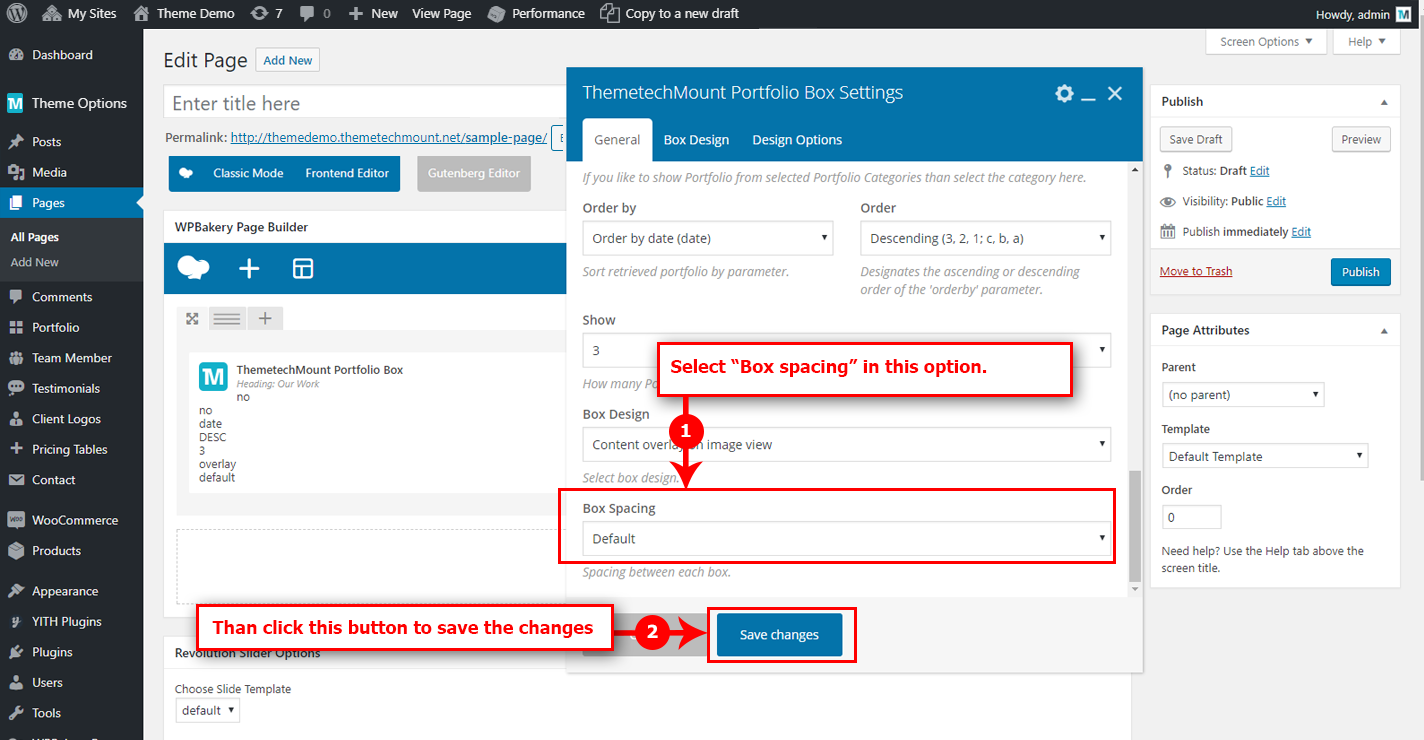Image resolution: width=1424 pixels, height=740 pixels.
Task: Click the Save changes button
Action: coord(780,635)
